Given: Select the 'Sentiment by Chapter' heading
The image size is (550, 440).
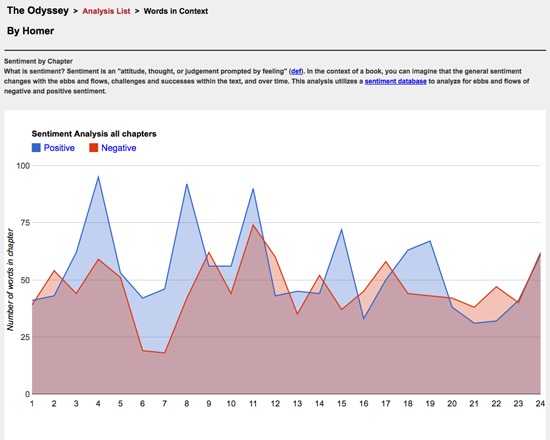Looking at the screenshot, I should (x=39, y=61).
